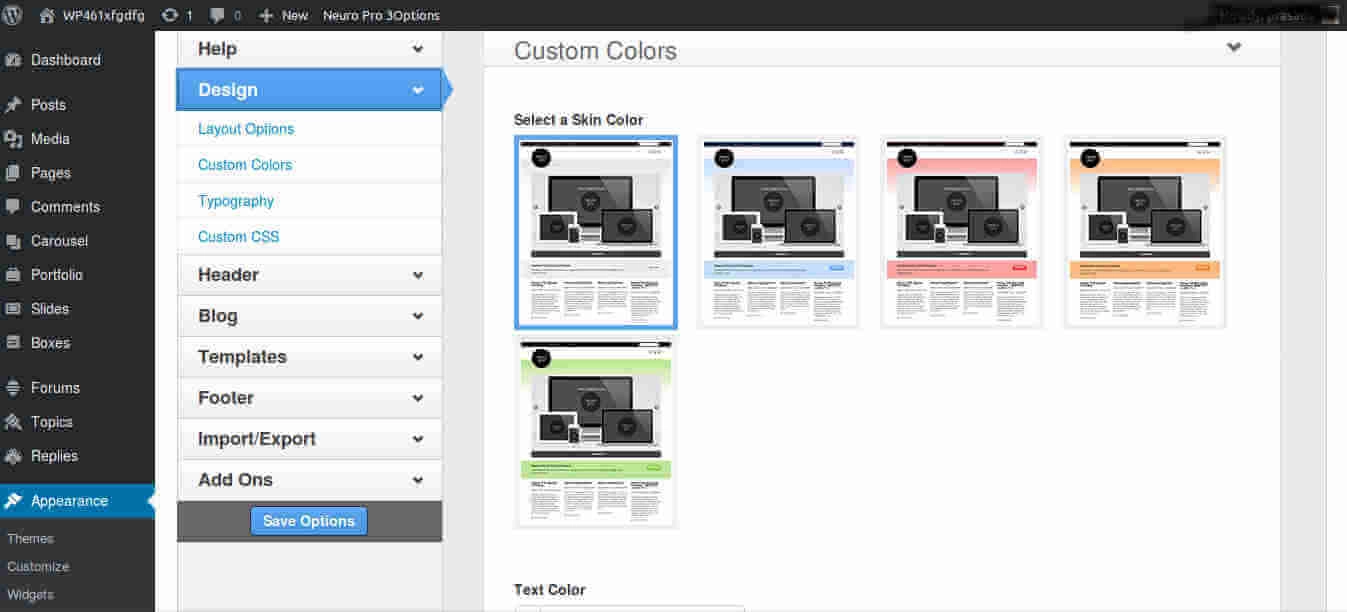Viewport: 1347px width, 612px height.
Task: Select the red skin color thumbnail
Action: pyautogui.click(x=961, y=232)
